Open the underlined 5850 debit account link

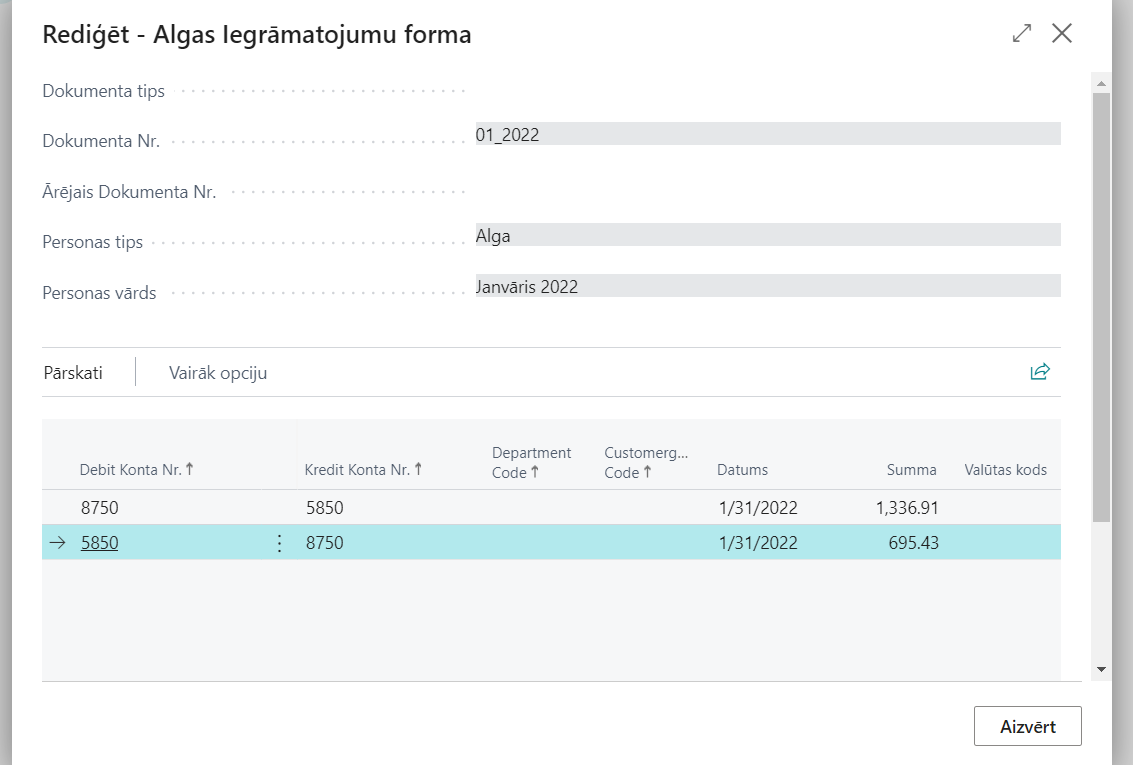(x=100, y=543)
